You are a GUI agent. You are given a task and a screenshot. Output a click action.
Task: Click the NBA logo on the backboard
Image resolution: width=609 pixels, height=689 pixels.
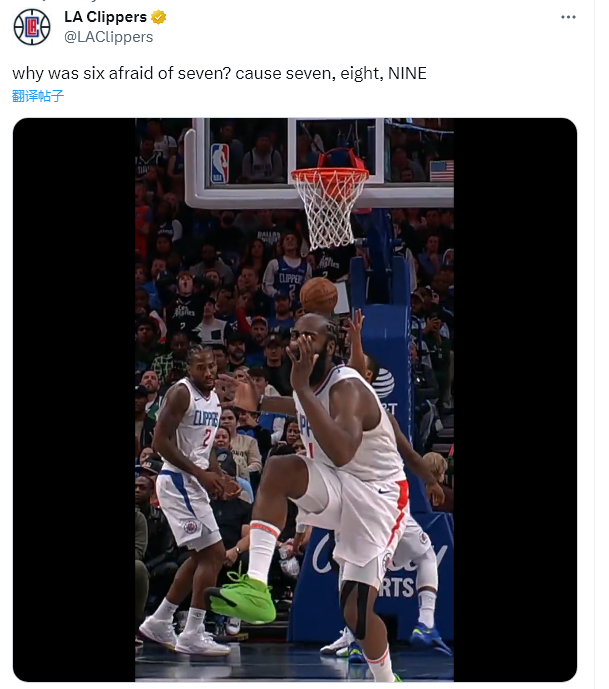220,163
